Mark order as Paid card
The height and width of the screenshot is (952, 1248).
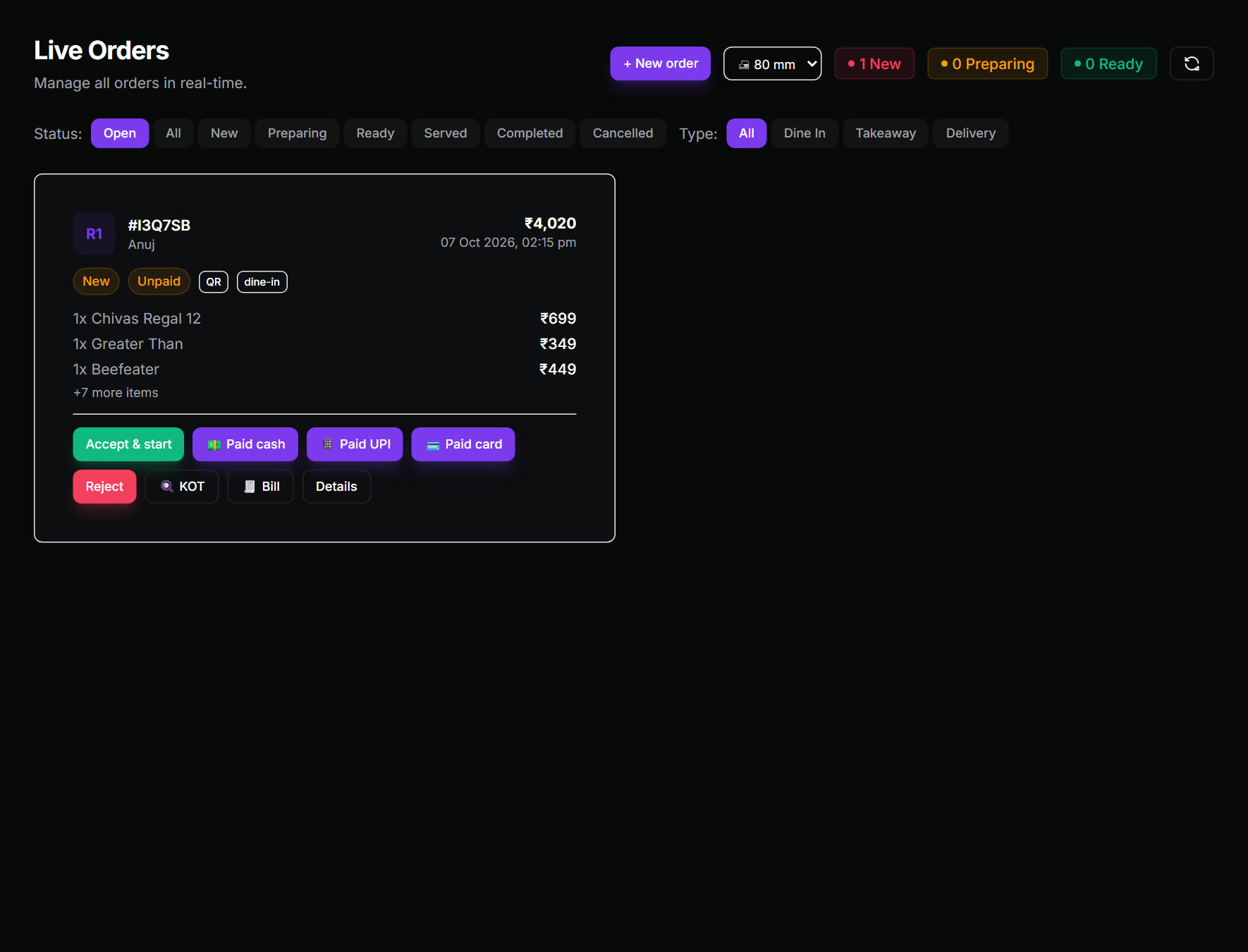(x=463, y=444)
